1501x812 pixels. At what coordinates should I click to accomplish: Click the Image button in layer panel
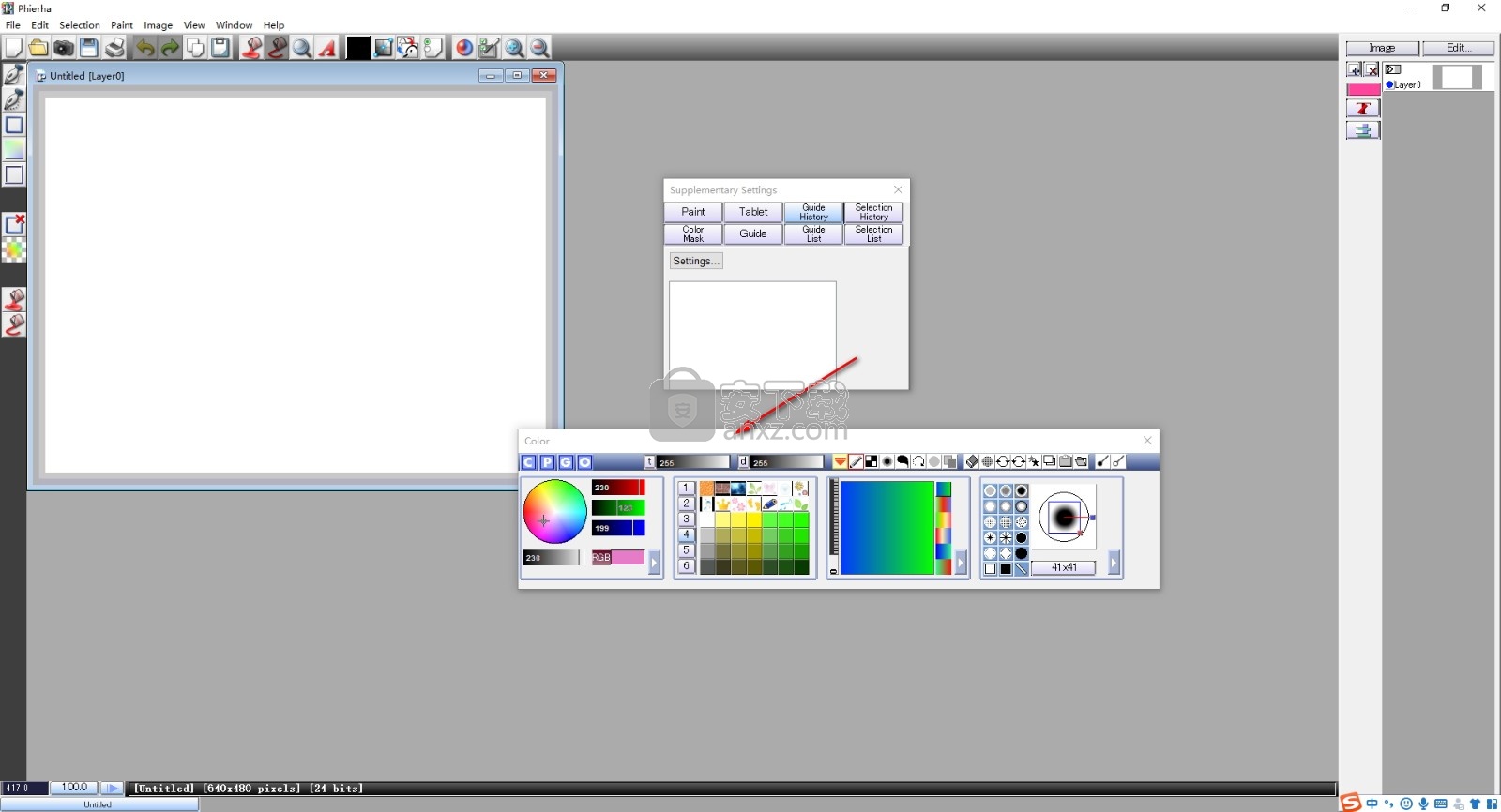coord(1383,48)
